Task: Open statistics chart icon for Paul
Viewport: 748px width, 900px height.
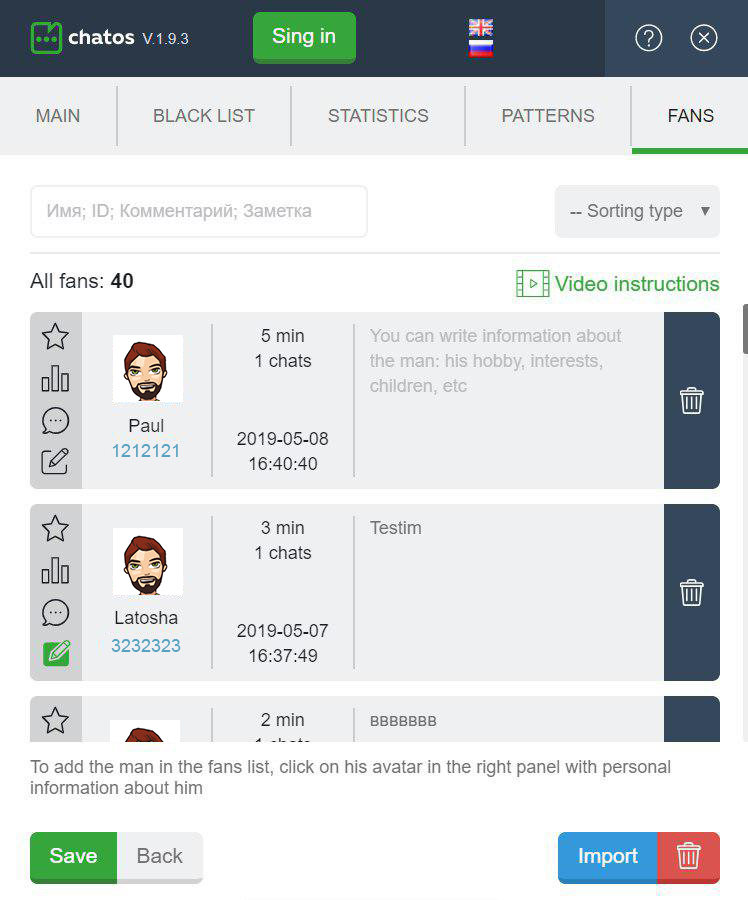Action: click(x=55, y=379)
